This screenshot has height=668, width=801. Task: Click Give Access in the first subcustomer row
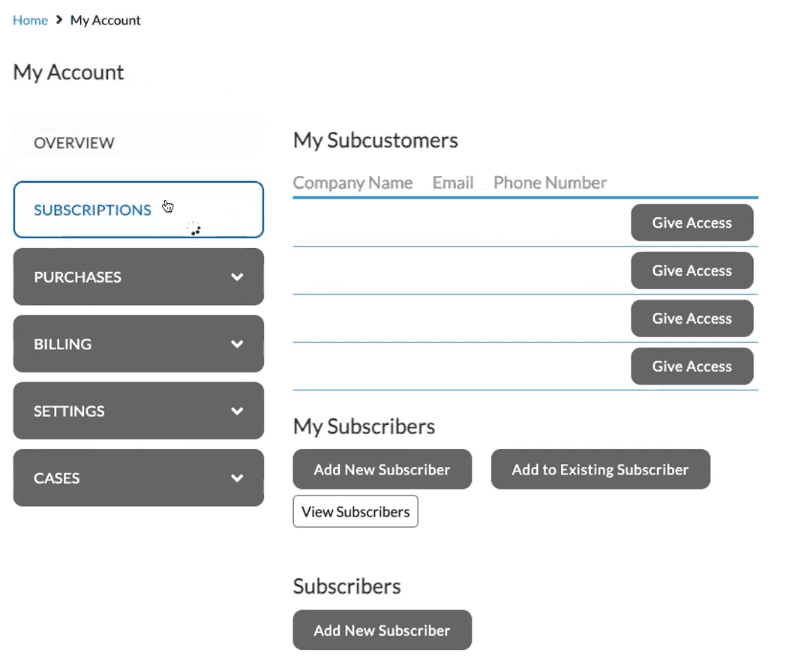[x=692, y=223]
